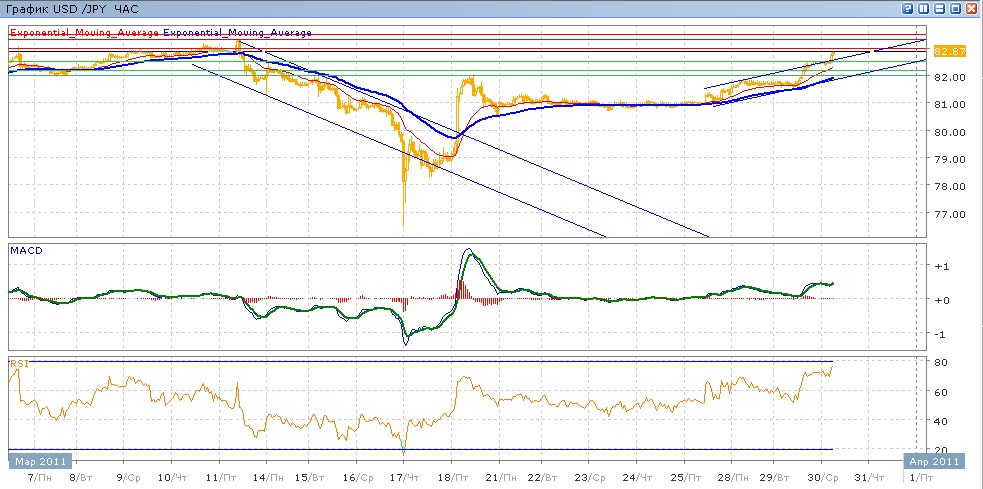The image size is (983, 489).
Task: Open the help question-mark icon in title bar
Action: (907, 8)
